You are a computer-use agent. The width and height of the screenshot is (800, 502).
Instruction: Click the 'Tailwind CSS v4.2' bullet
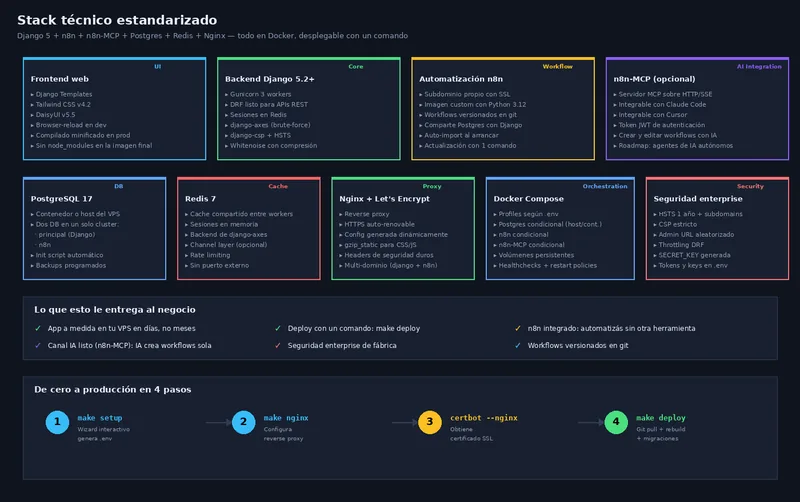tap(61, 105)
